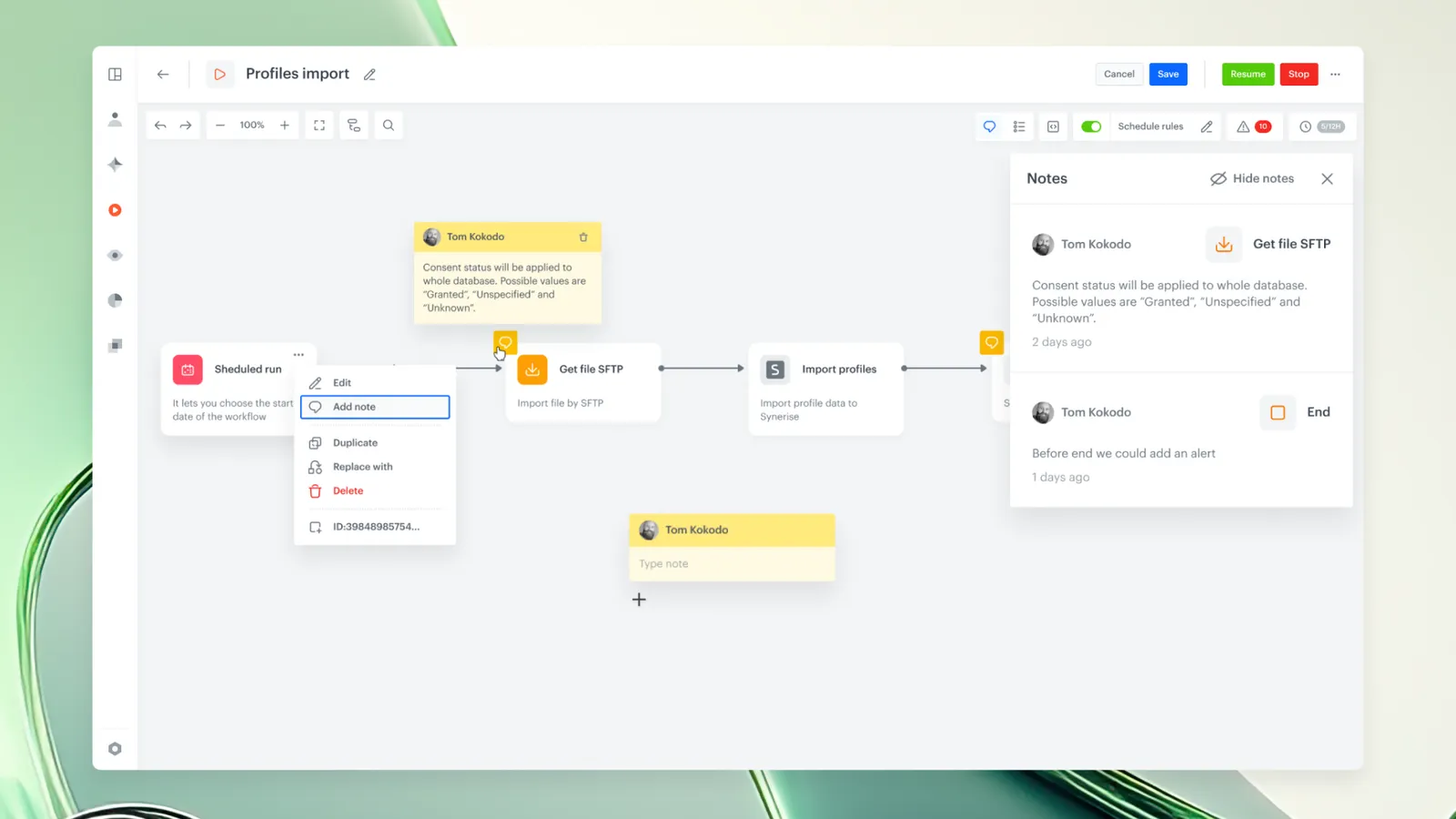
Task: Click the 1 days ago timestamp
Action: 1060,477
